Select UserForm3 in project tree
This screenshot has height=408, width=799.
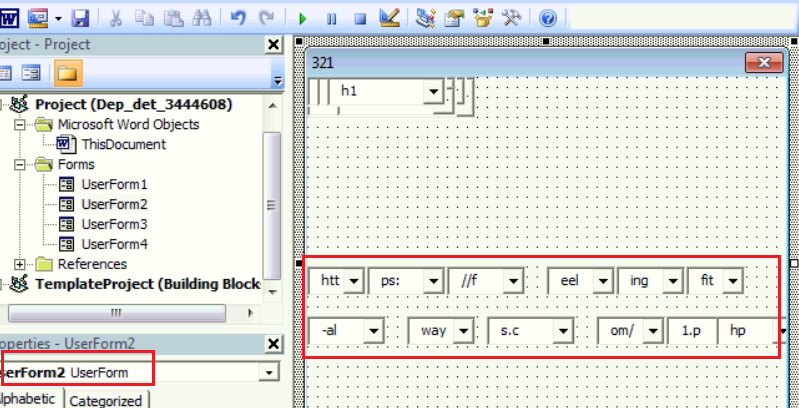click(x=114, y=224)
